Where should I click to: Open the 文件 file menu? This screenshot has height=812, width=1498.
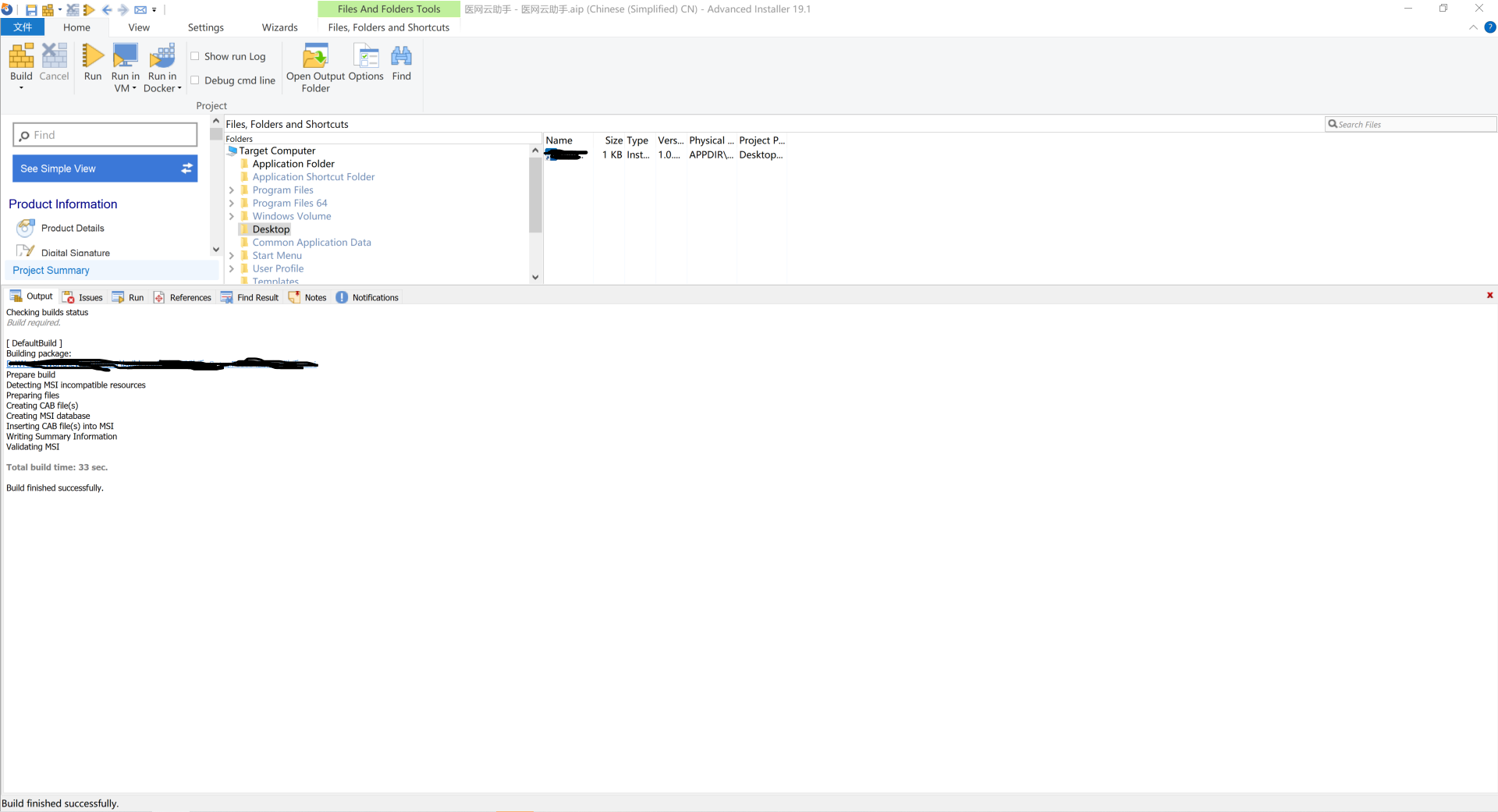[23, 27]
